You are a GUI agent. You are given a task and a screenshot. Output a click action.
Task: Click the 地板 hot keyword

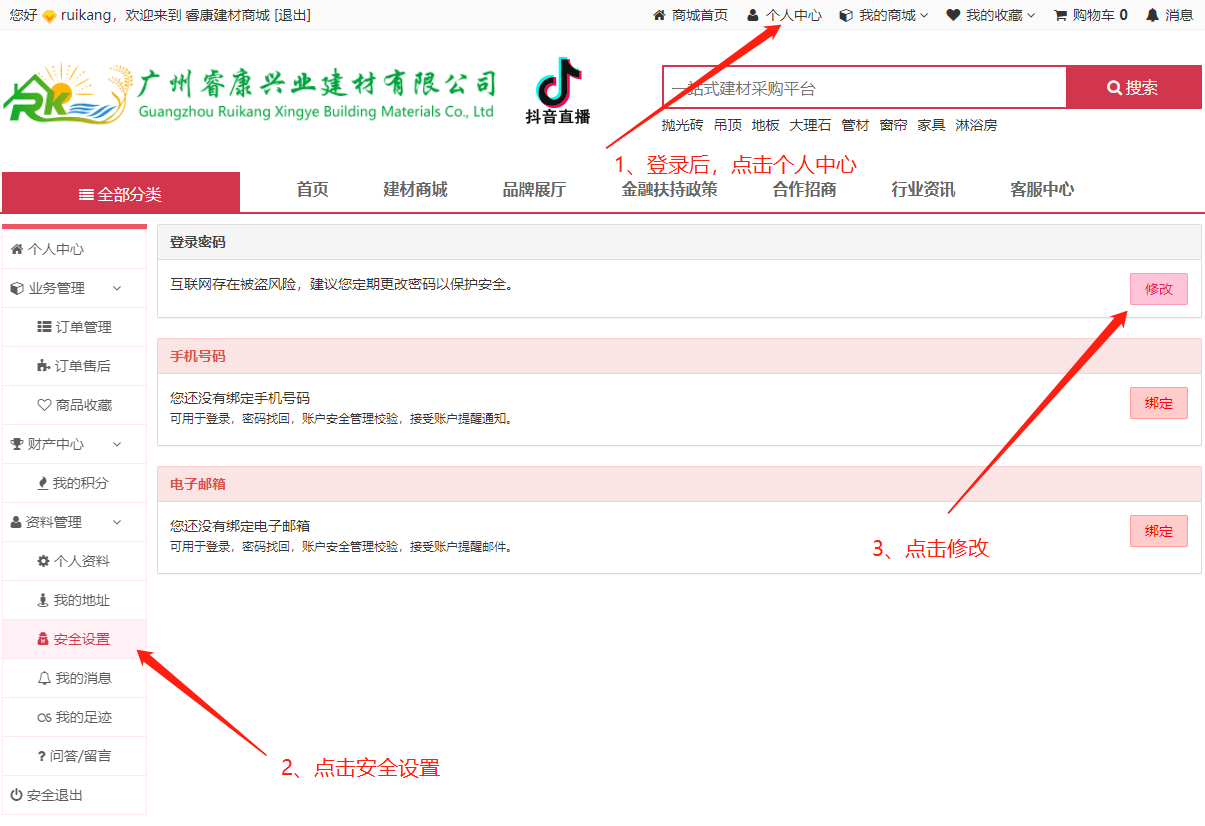point(766,125)
